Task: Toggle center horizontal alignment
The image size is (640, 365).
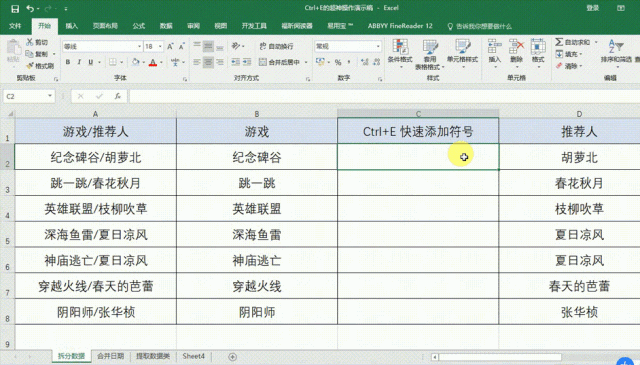Action: point(208,62)
